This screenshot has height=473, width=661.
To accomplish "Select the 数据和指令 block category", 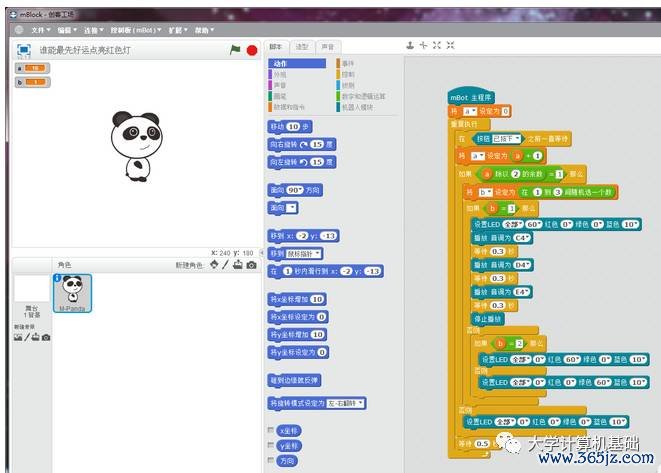I will point(293,105).
